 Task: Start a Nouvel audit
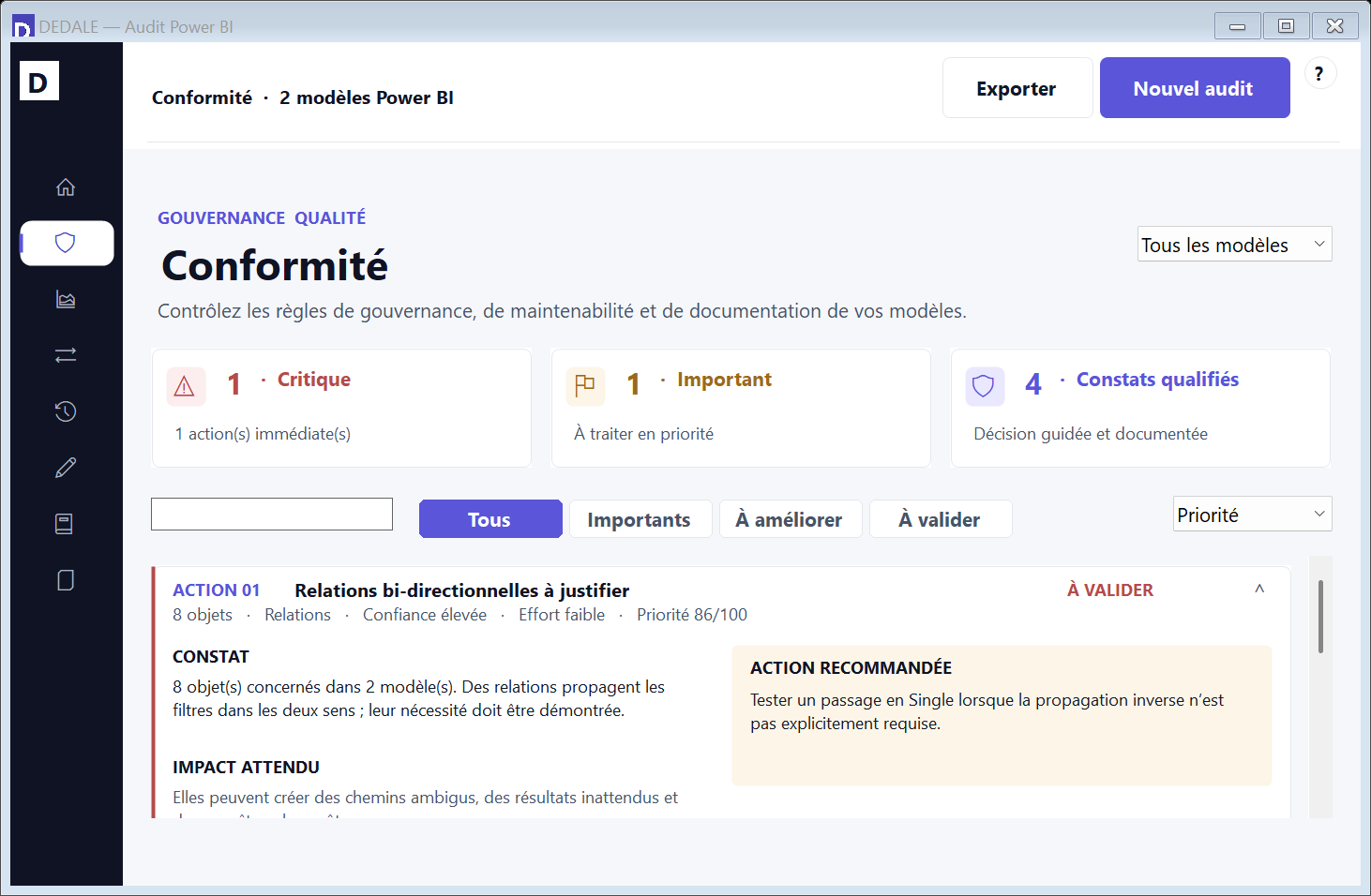coord(1195,88)
